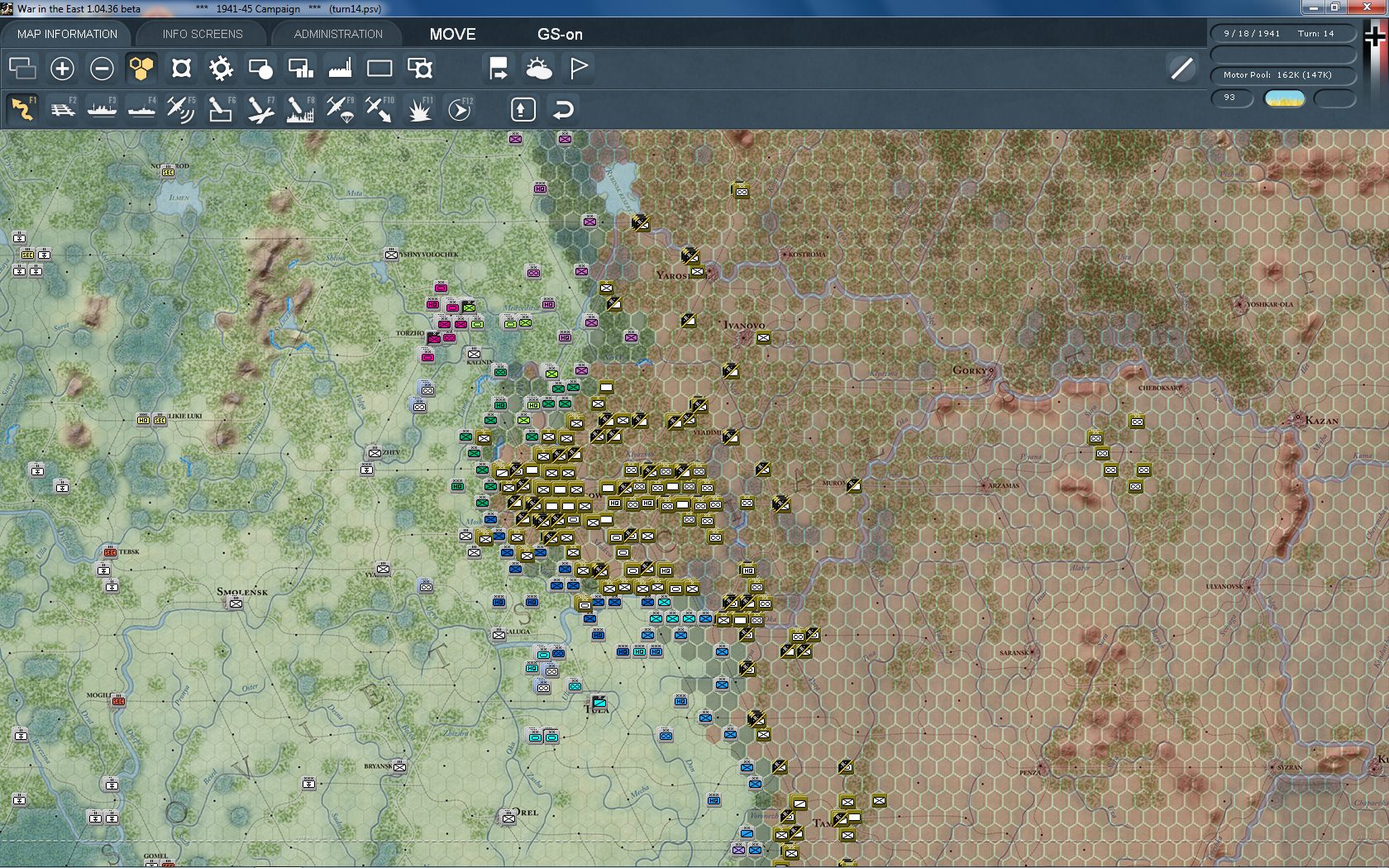The height and width of the screenshot is (868, 1389).
Task: Click the German cross flag emblem
Action: tap(1375, 37)
